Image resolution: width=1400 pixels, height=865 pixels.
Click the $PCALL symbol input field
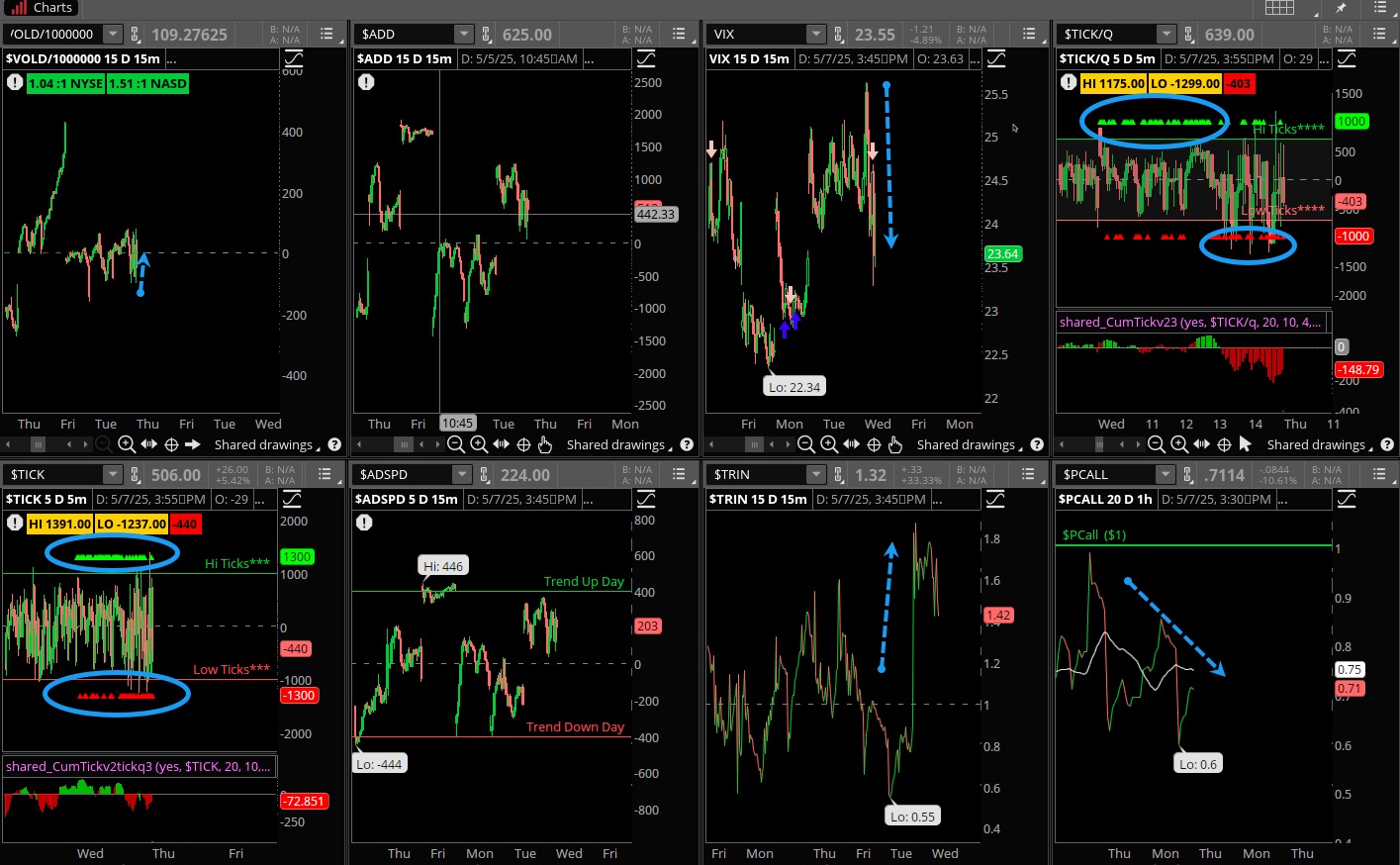point(1104,474)
